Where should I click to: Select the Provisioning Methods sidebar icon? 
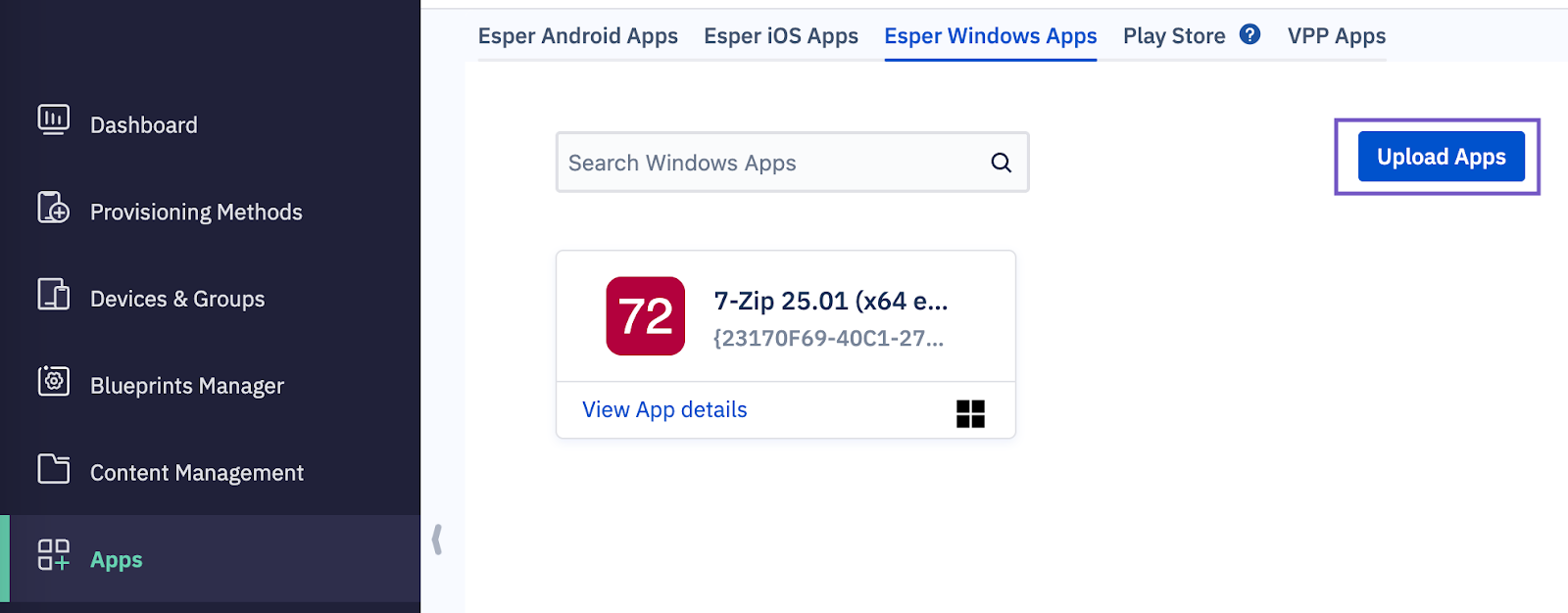click(x=53, y=210)
